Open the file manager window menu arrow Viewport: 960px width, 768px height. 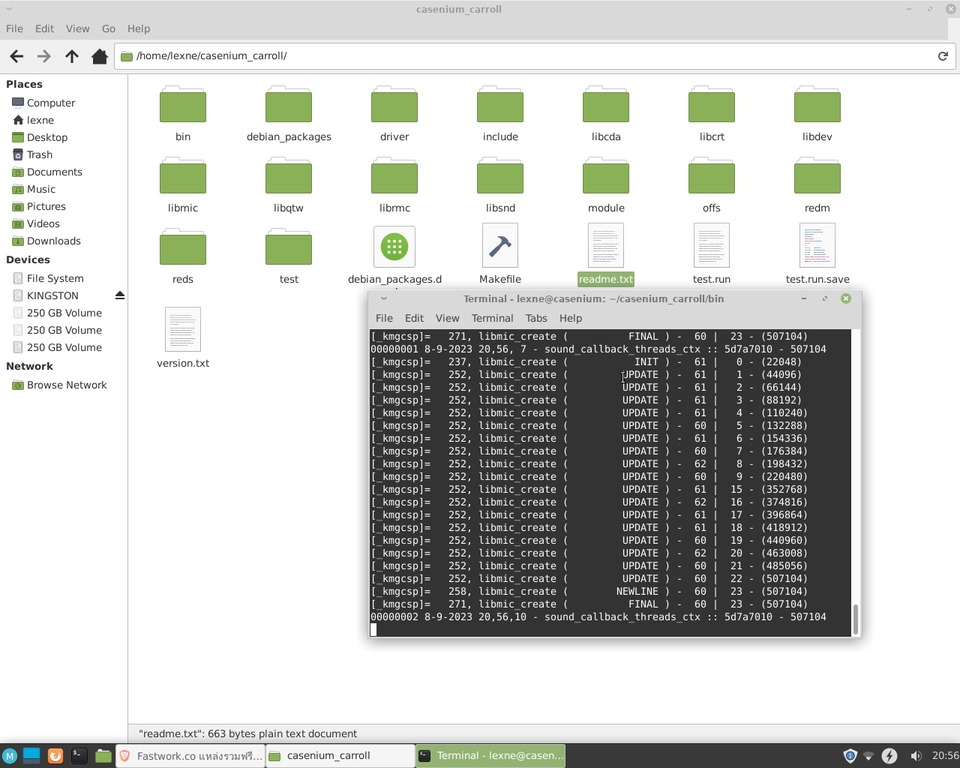pyautogui.click(x=9, y=9)
